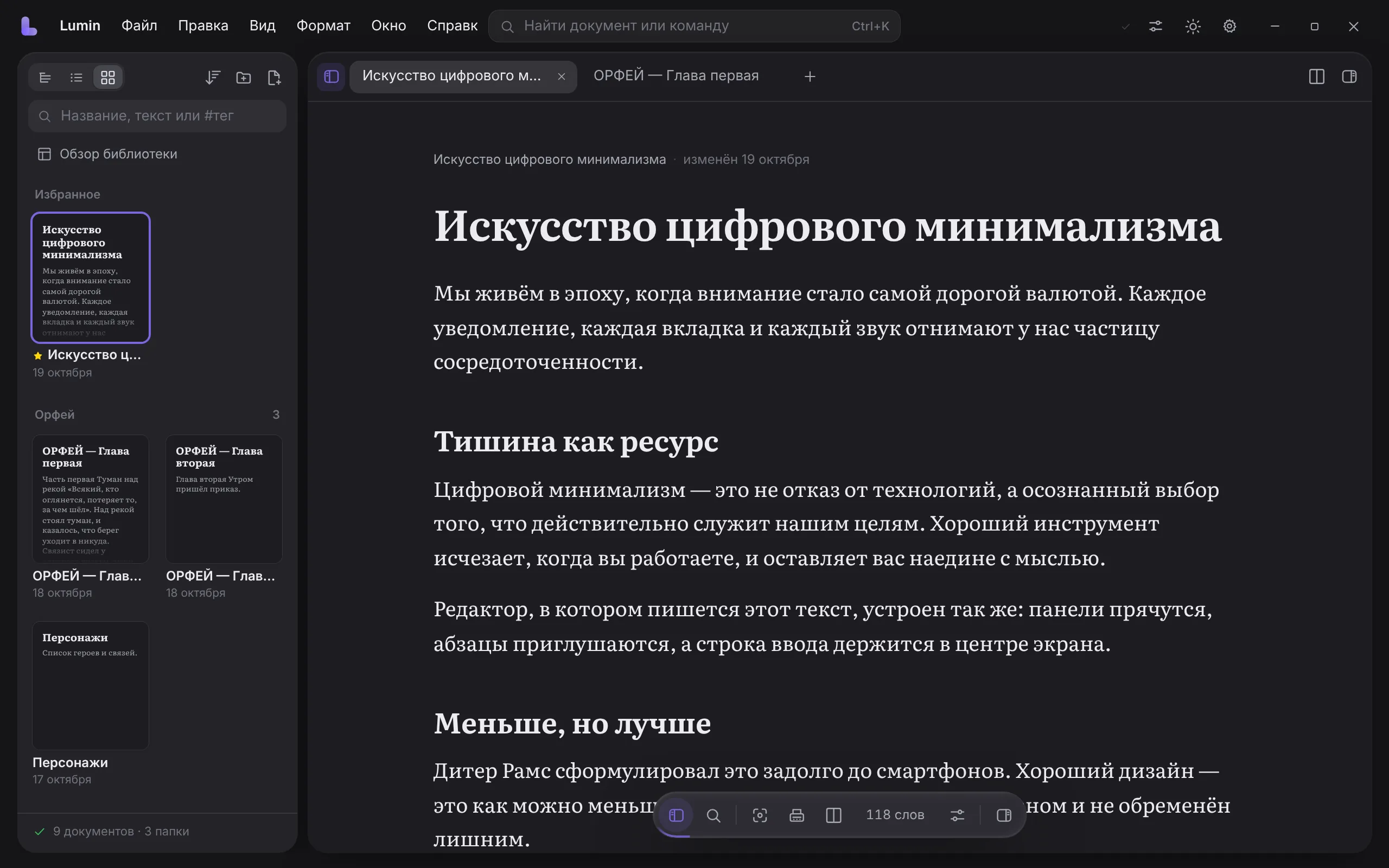Switch sidebar to tree outline view
Screen dimensions: 1389x868
pyautogui.click(x=46, y=77)
